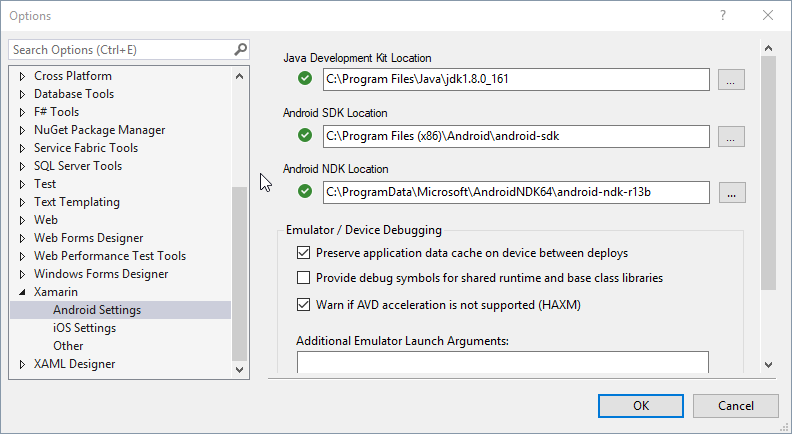Click the settings pane scrollbar down arrow
Image resolution: width=792 pixels, height=434 pixels.
768,364
